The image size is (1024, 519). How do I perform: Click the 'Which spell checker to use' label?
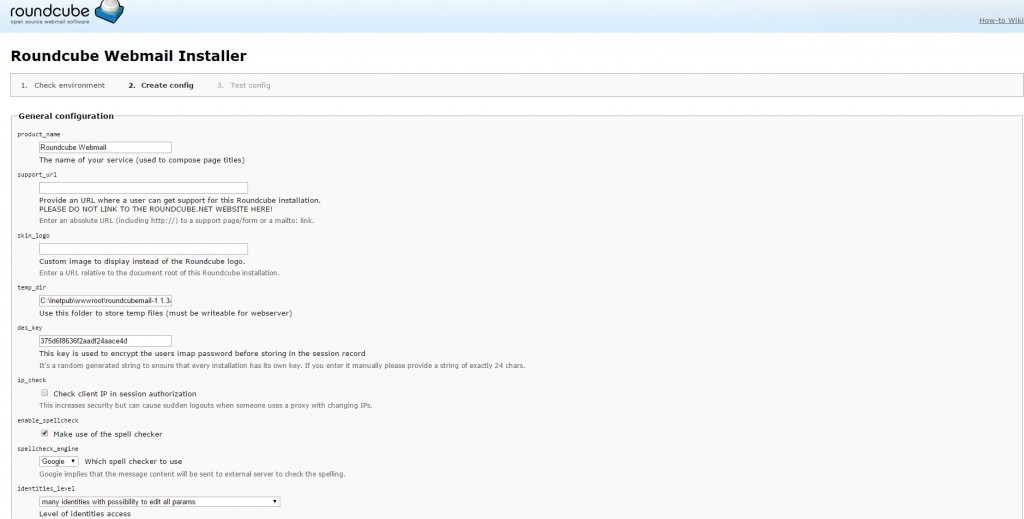pos(133,462)
